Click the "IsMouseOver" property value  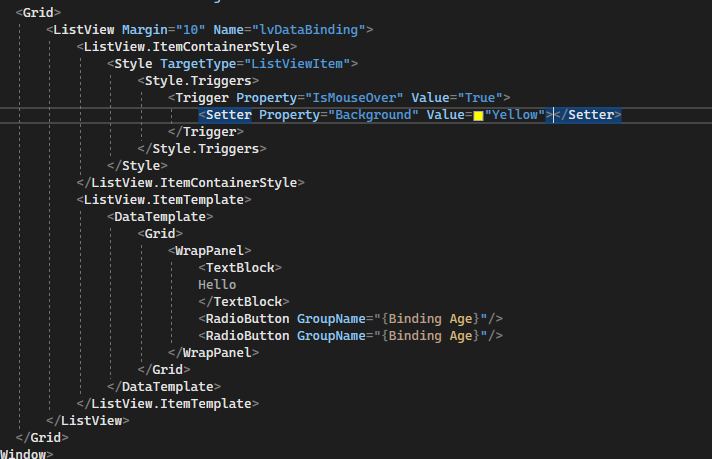coord(354,98)
